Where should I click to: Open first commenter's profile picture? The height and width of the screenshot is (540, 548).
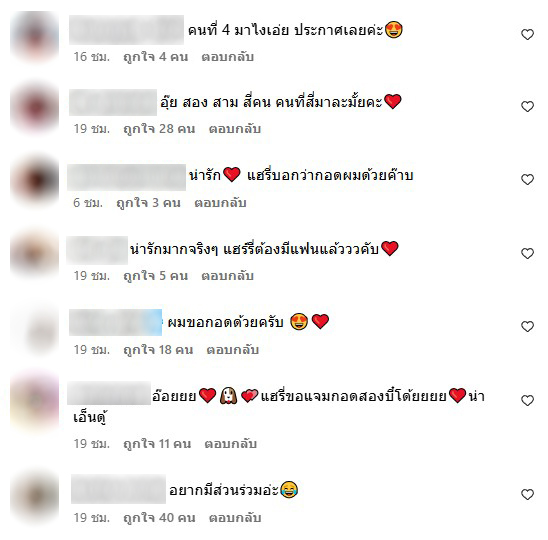[x=35, y=36]
